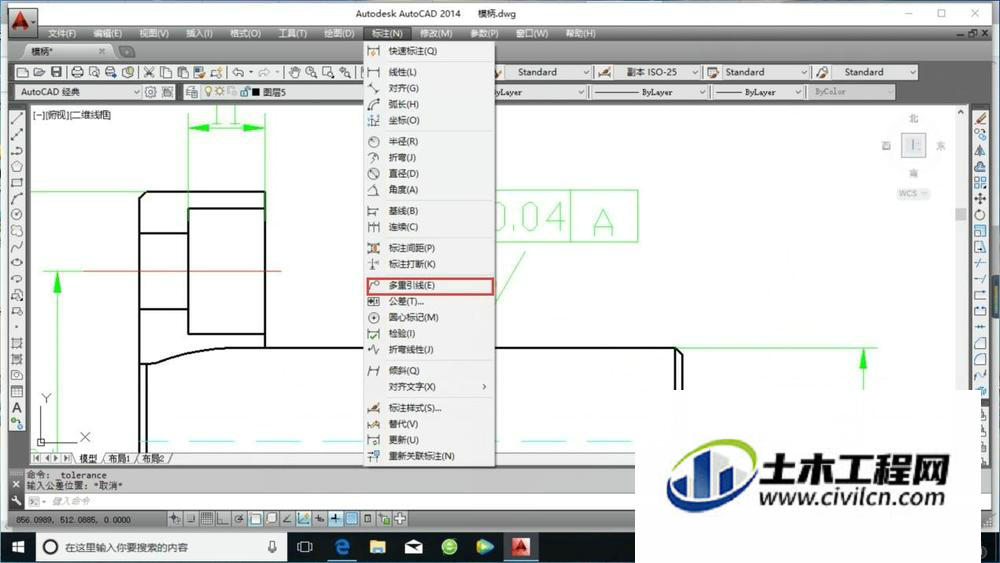This screenshot has width=1000, height=563.
Task: Open the workspace settings gear icon
Action: (151, 92)
